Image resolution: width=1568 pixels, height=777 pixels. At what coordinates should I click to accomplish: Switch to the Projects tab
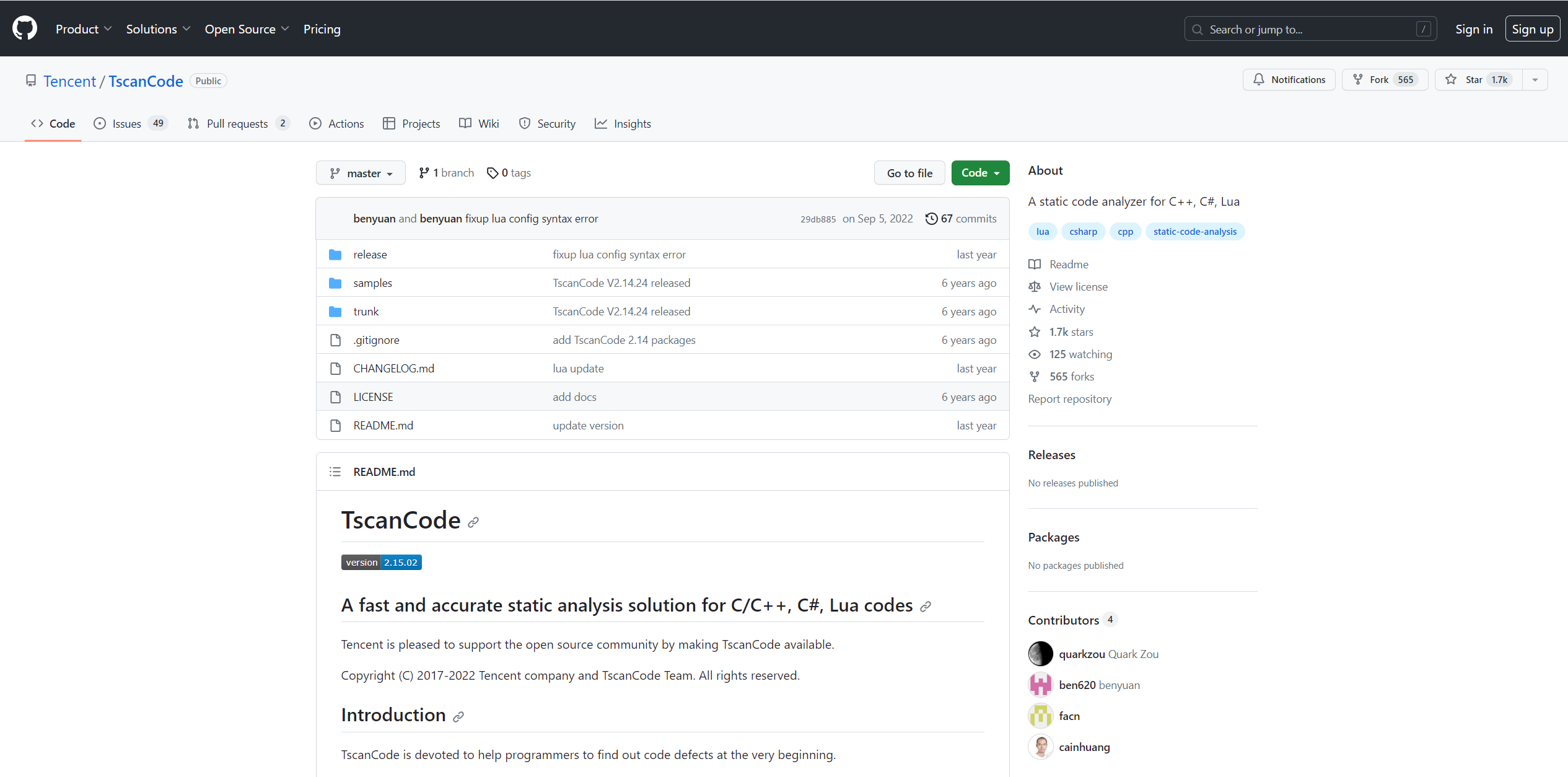[411, 123]
